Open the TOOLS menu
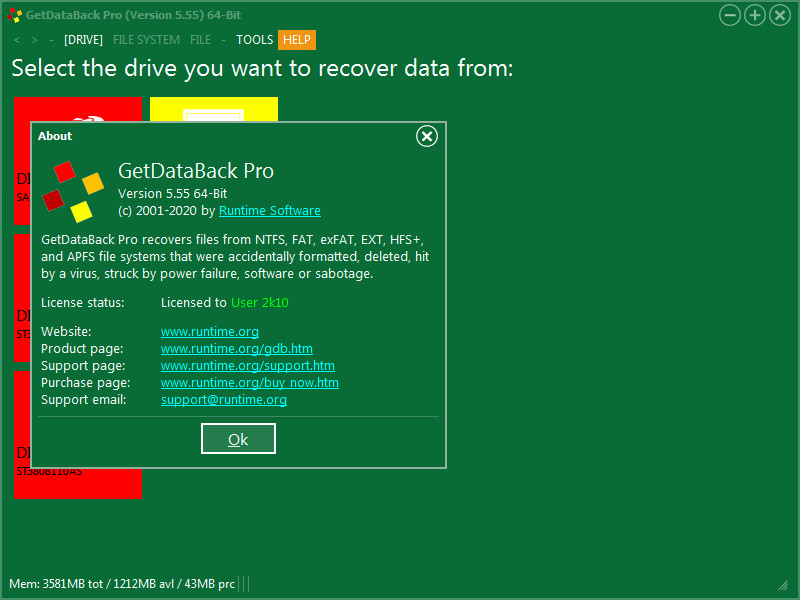Screen dimensions: 800x600 [254, 40]
